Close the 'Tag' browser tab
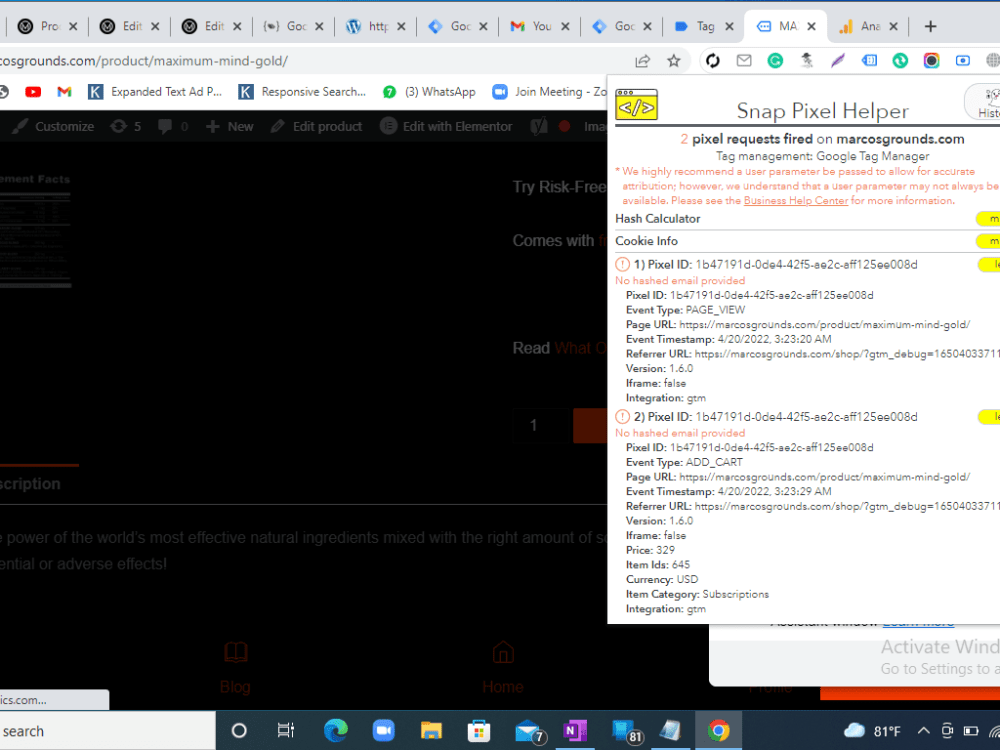This screenshot has width=1000, height=750. tap(730, 26)
